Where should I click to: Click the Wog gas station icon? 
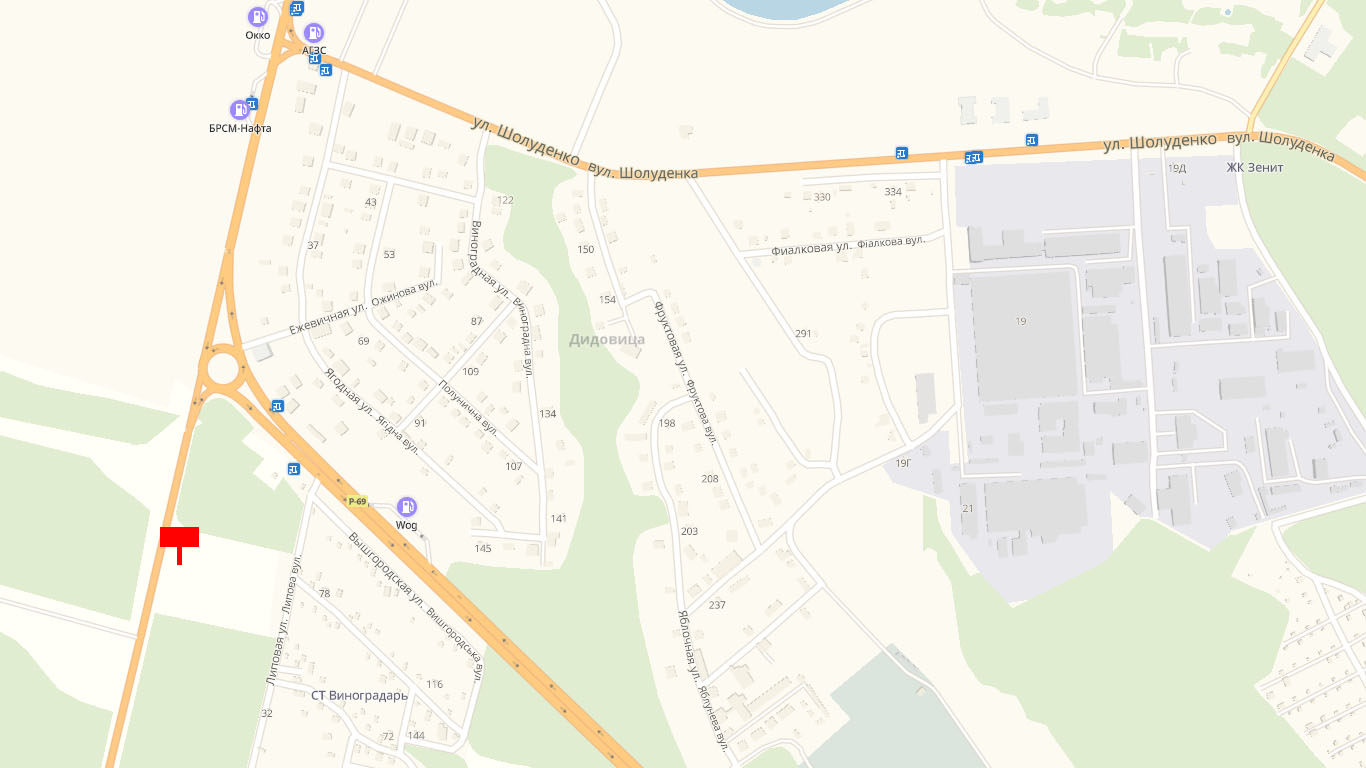pyautogui.click(x=407, y=507)
